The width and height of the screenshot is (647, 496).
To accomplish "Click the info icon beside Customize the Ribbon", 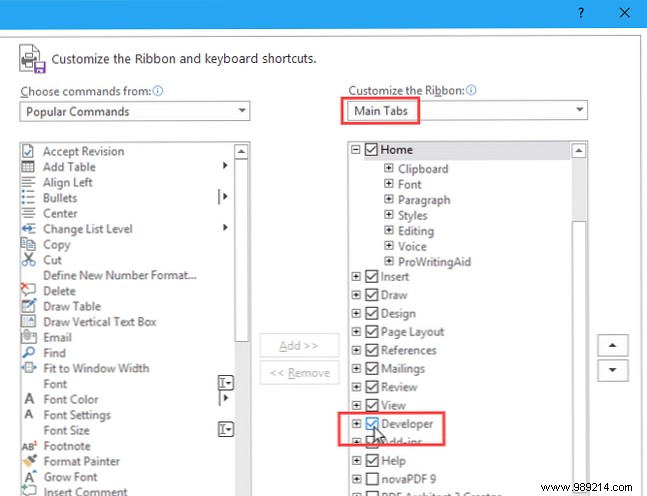I will pyautogui.click(x=471, y=90).
